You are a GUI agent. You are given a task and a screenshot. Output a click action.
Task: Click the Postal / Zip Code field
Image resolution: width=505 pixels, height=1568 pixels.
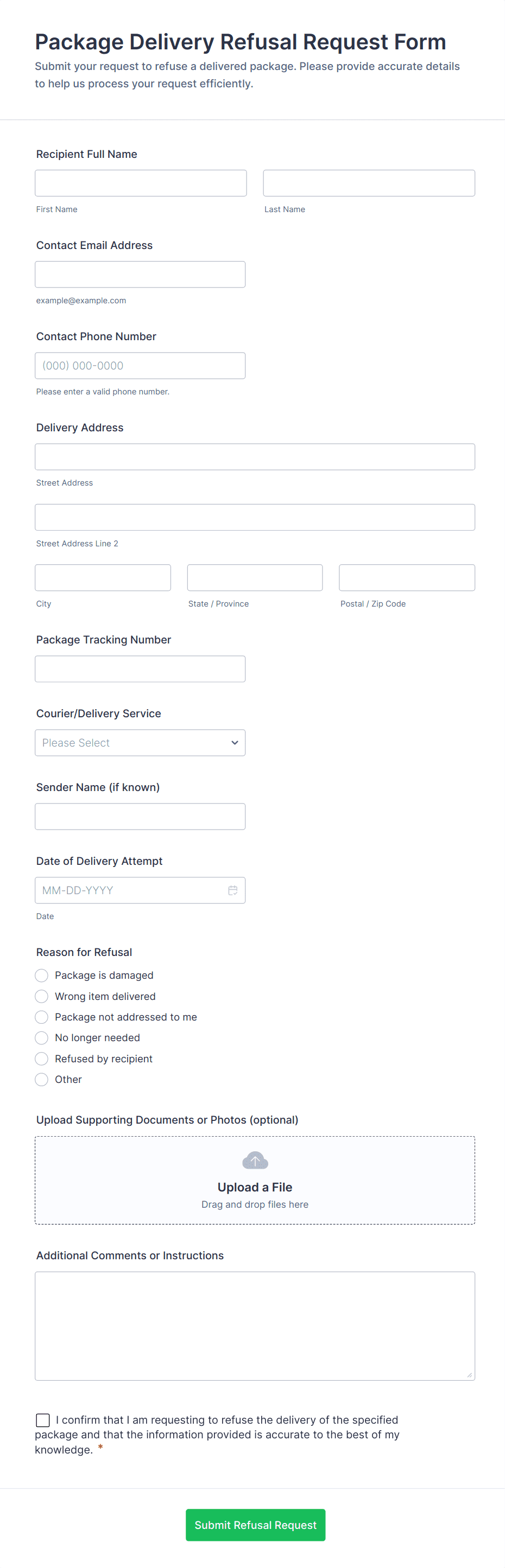(406, 578)
